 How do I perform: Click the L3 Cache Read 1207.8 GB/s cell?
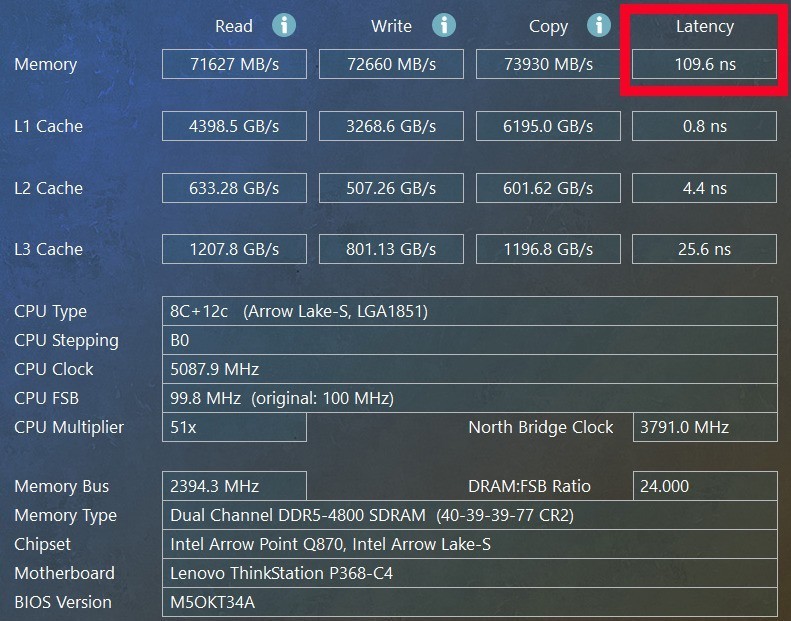(x=234, y=249)
